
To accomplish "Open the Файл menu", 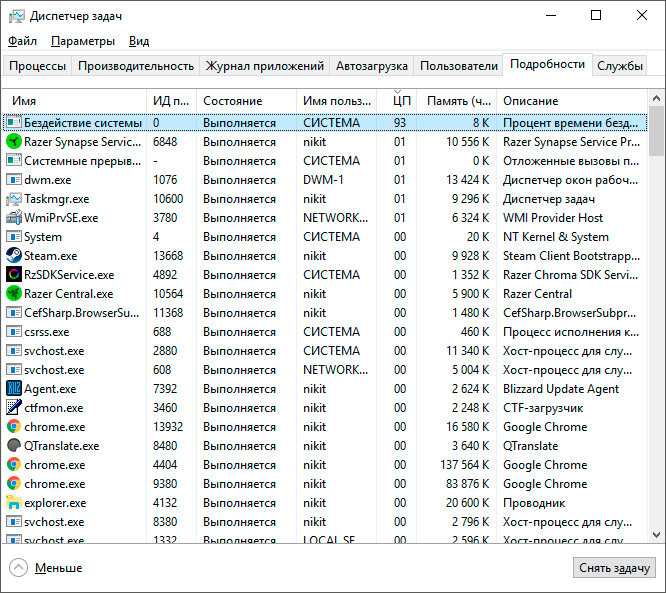I will click(23, 41).
